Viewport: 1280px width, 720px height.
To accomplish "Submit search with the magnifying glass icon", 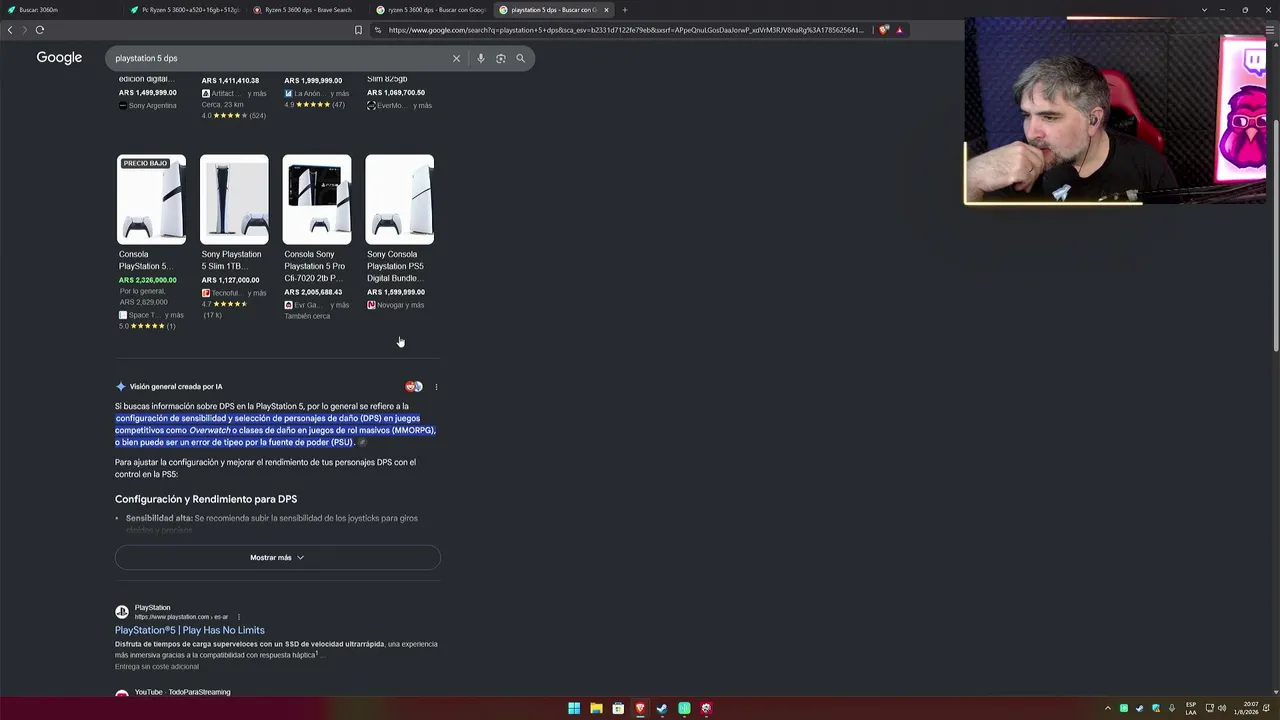I will click(x=520, y=58).
